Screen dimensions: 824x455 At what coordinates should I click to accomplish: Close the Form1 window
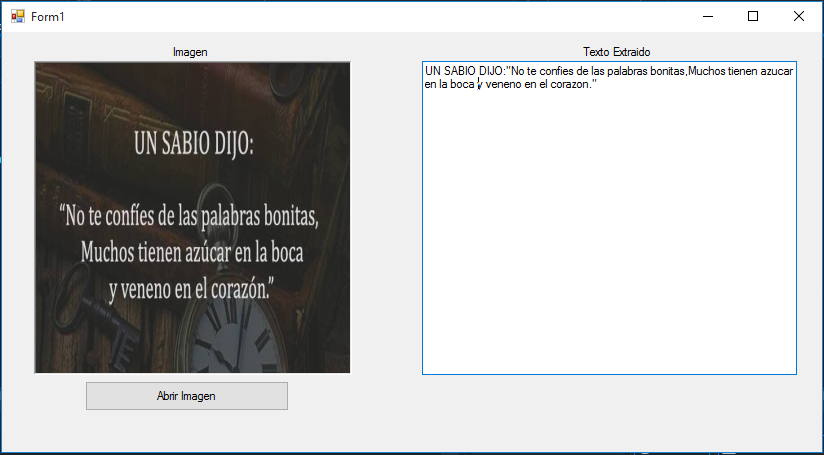799,16
